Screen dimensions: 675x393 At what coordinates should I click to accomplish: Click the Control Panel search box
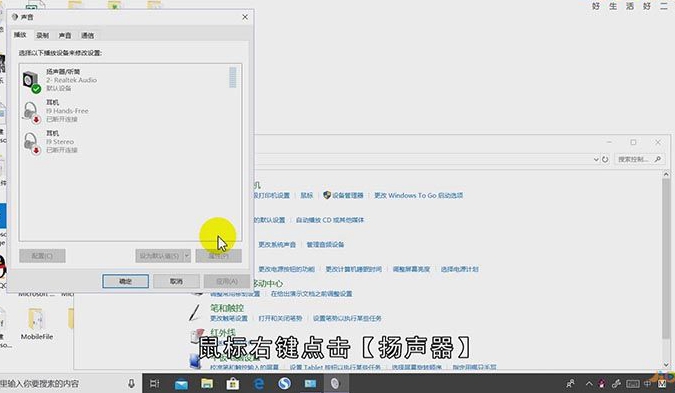[639, 159]
